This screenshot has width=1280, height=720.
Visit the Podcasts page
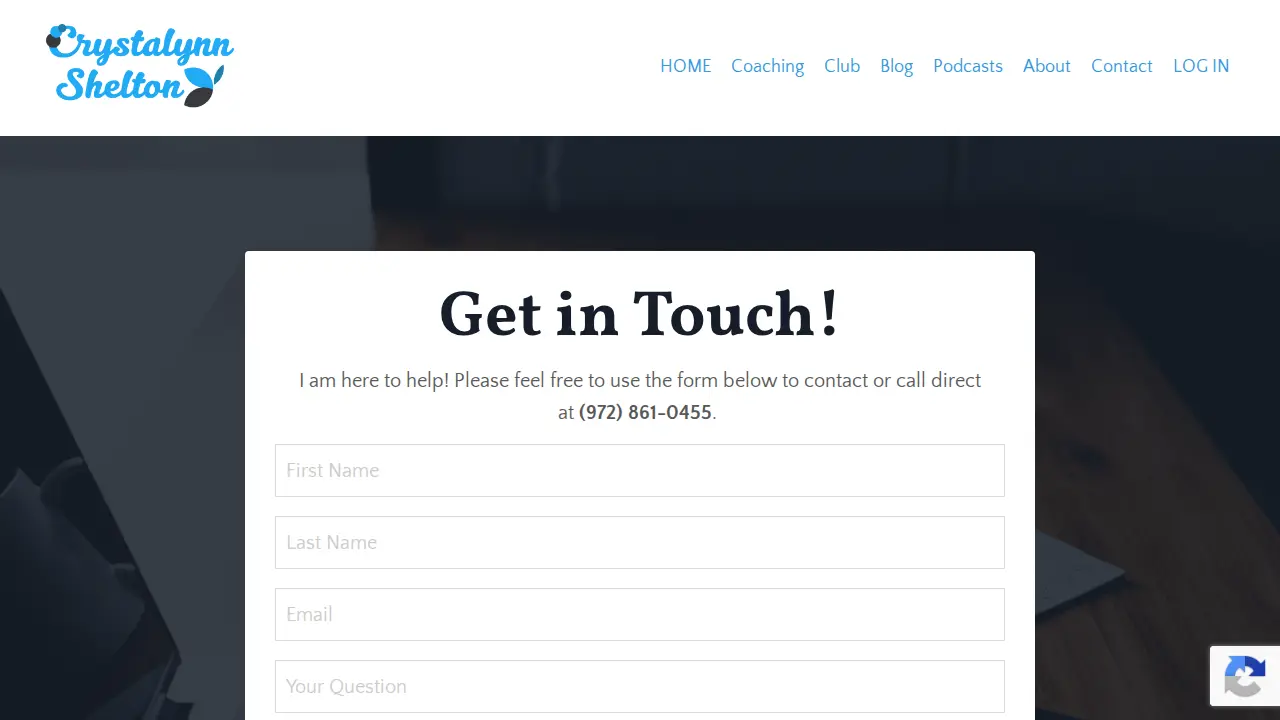pyautogui.click(x=968, y=66)
